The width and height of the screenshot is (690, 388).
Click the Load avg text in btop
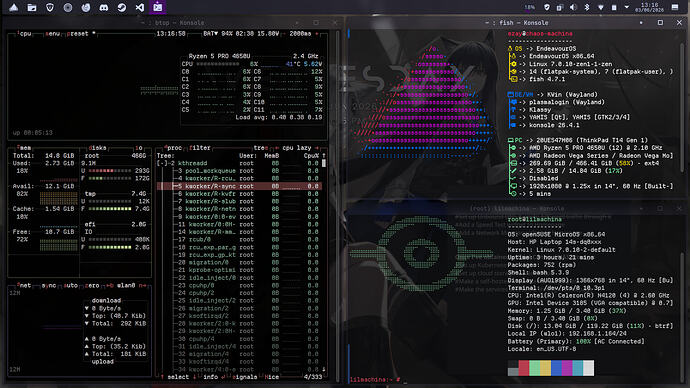pos(279,117)
